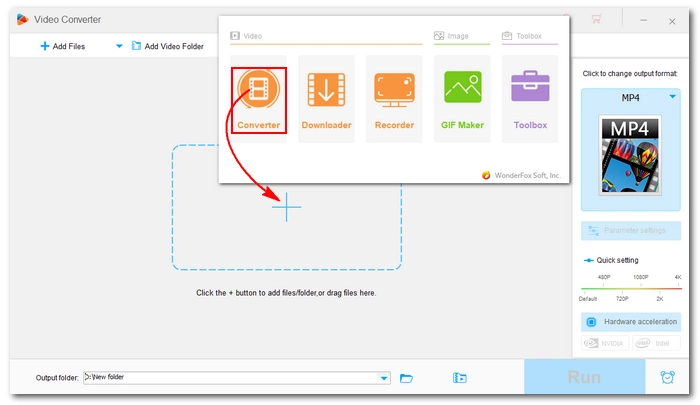Select 720P on the quick setting scale
Screen dimensions: 700x405
[x=622, y=299]
